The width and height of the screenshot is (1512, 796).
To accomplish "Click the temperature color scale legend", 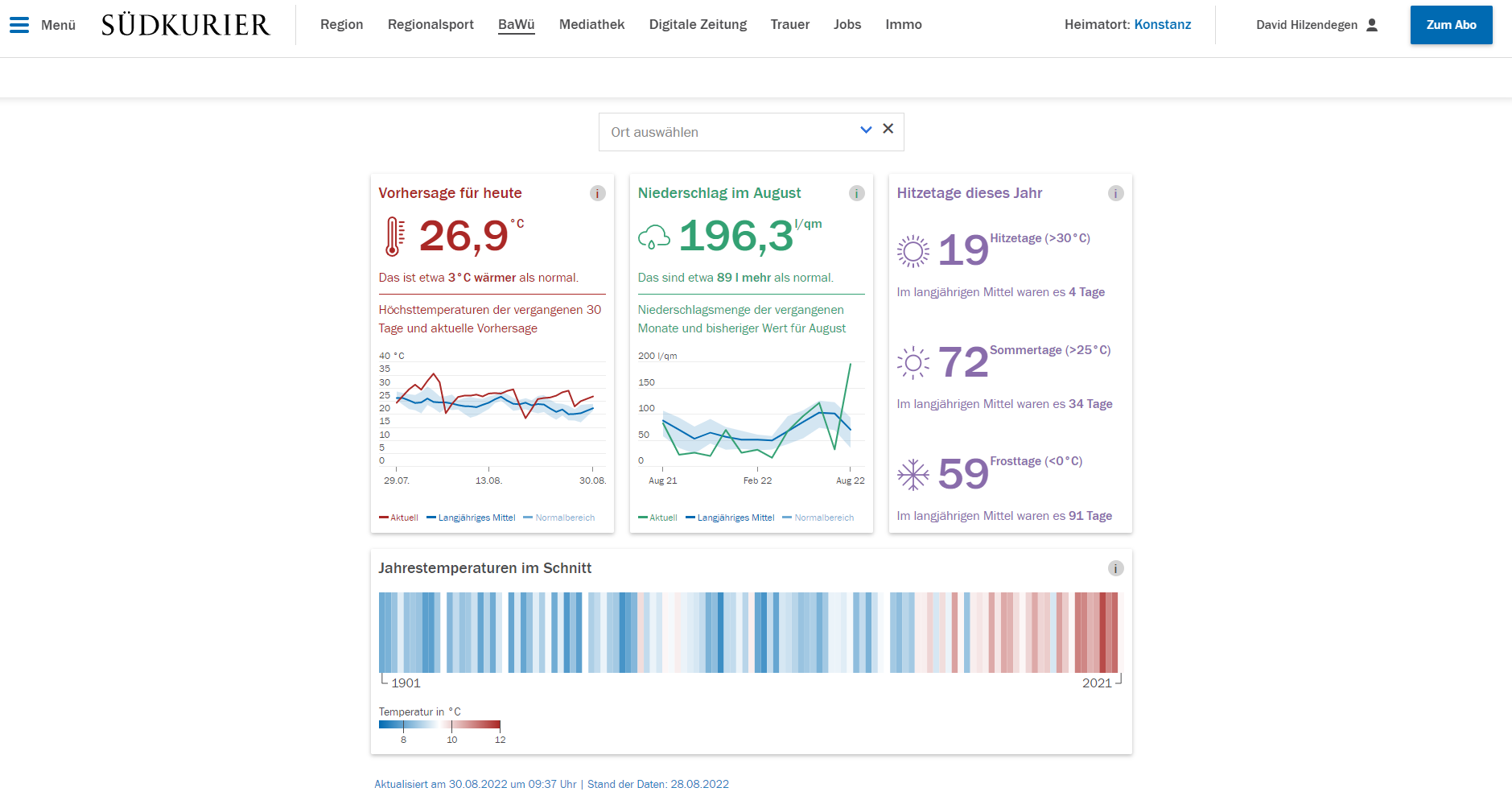I will (x=439, y=724).
